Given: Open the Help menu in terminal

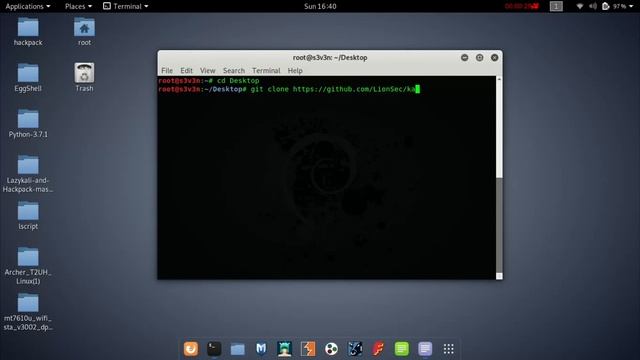Looking at the screenshot, I should (x=295, y=71).
